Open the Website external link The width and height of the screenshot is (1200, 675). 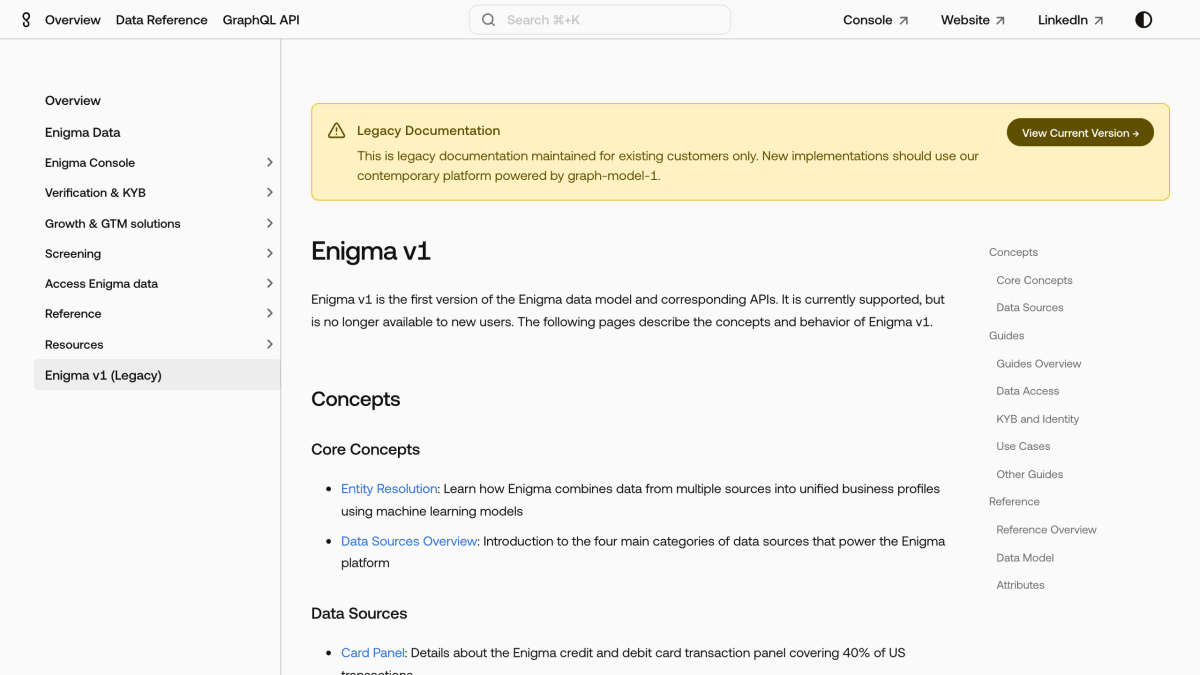coord(973,20)
